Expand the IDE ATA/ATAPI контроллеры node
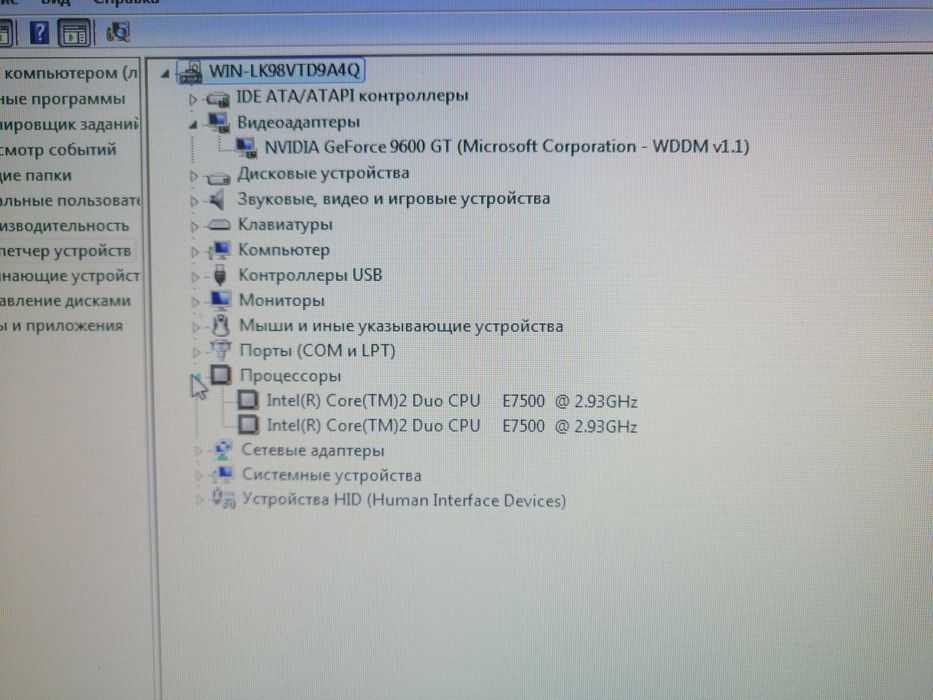This screenshot has height=700, width=933. pyautogui.click(x=193, y=99)
